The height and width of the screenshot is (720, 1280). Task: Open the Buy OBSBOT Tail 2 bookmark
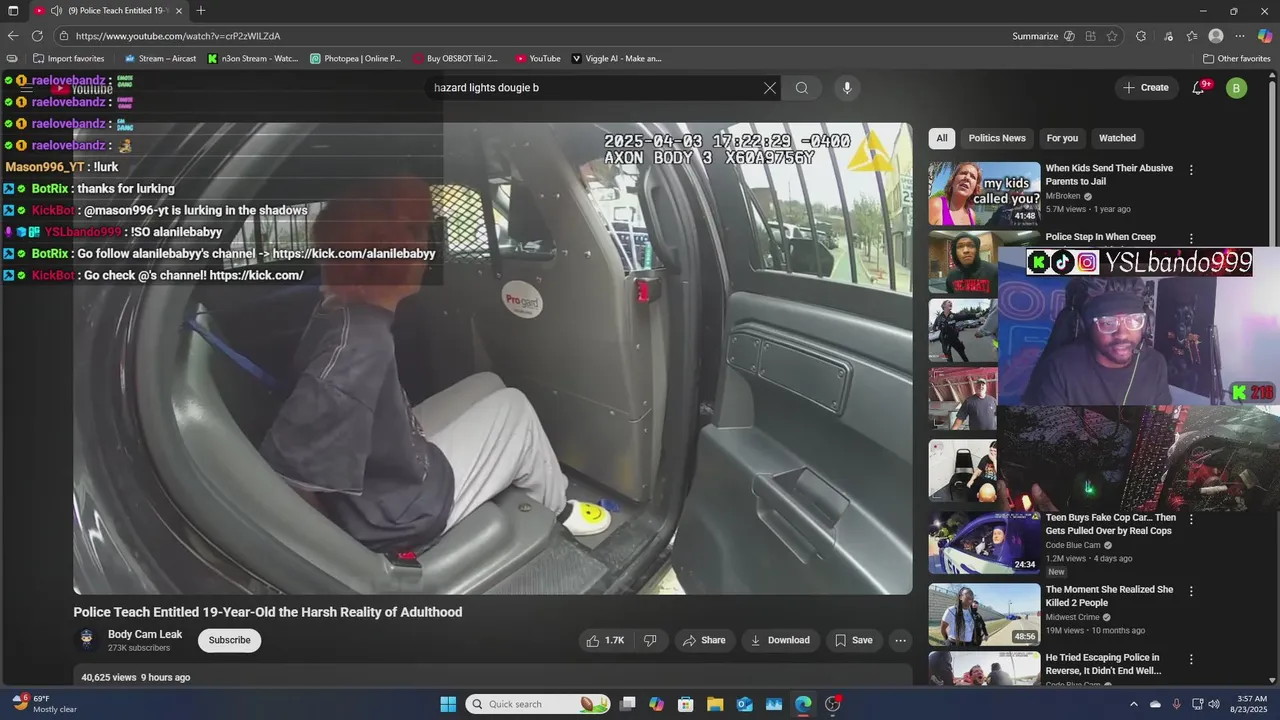(456, 59)
